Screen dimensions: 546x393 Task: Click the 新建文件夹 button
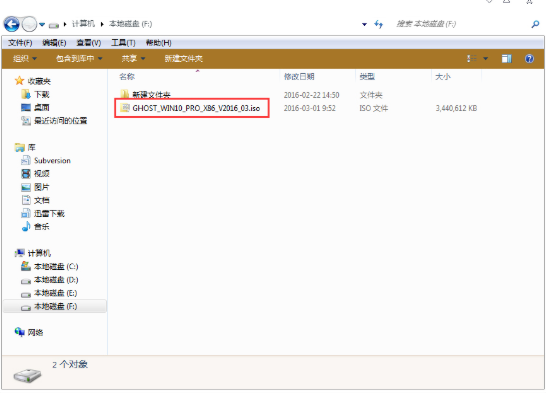pyautogui.click(x=184, y=58)
